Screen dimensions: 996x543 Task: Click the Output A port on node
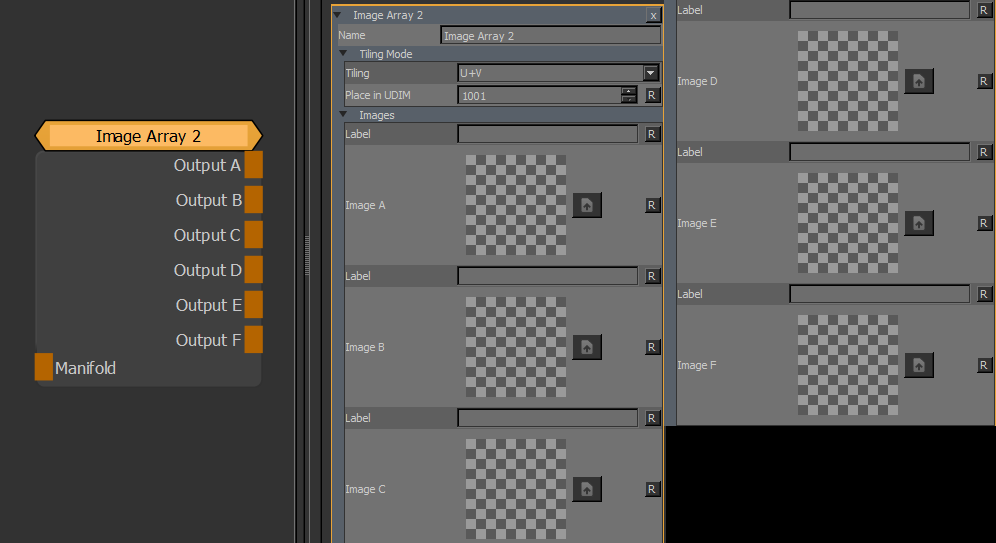254,165
